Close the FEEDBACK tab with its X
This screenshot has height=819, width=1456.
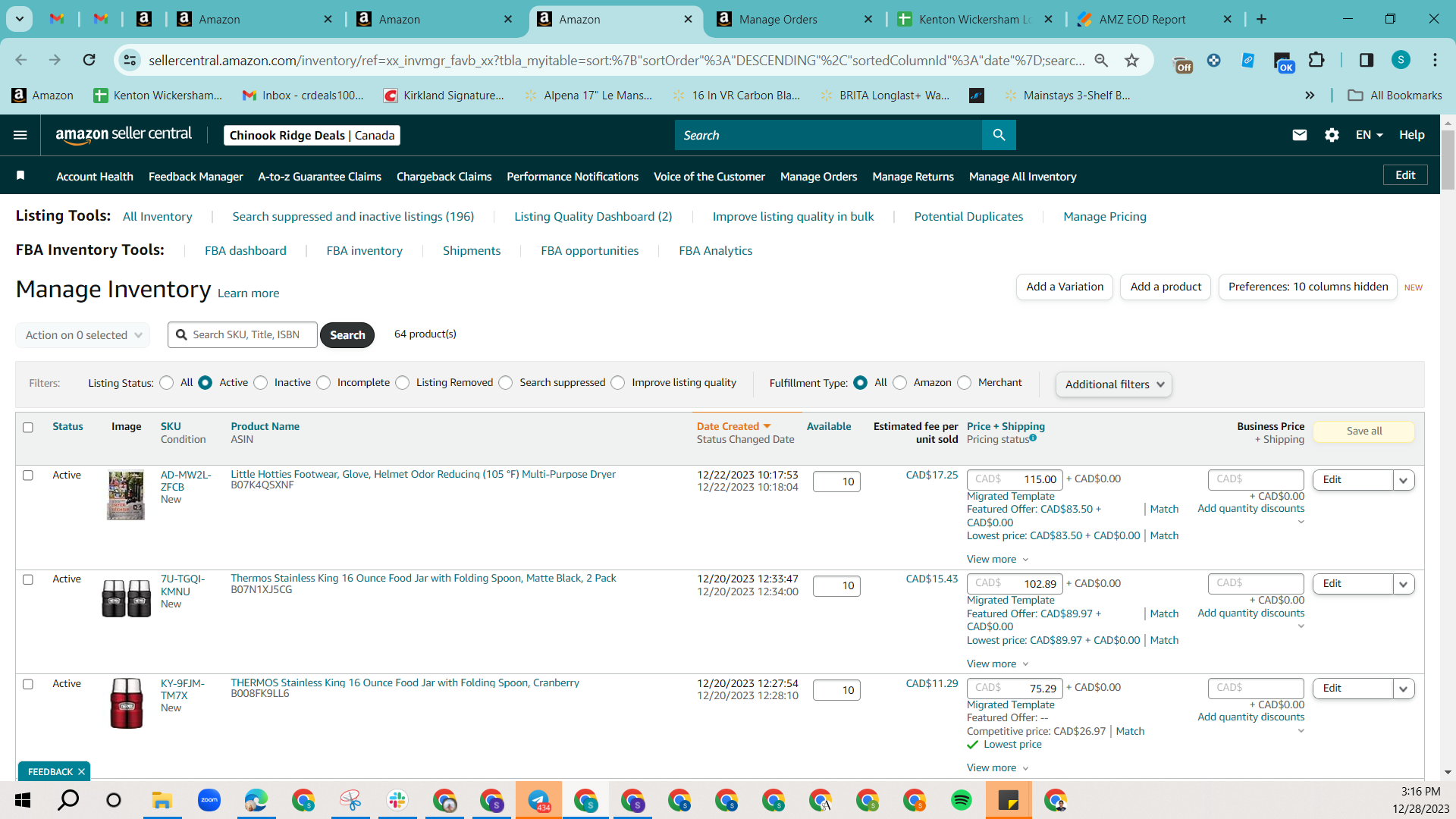click(x=81, y=772)
